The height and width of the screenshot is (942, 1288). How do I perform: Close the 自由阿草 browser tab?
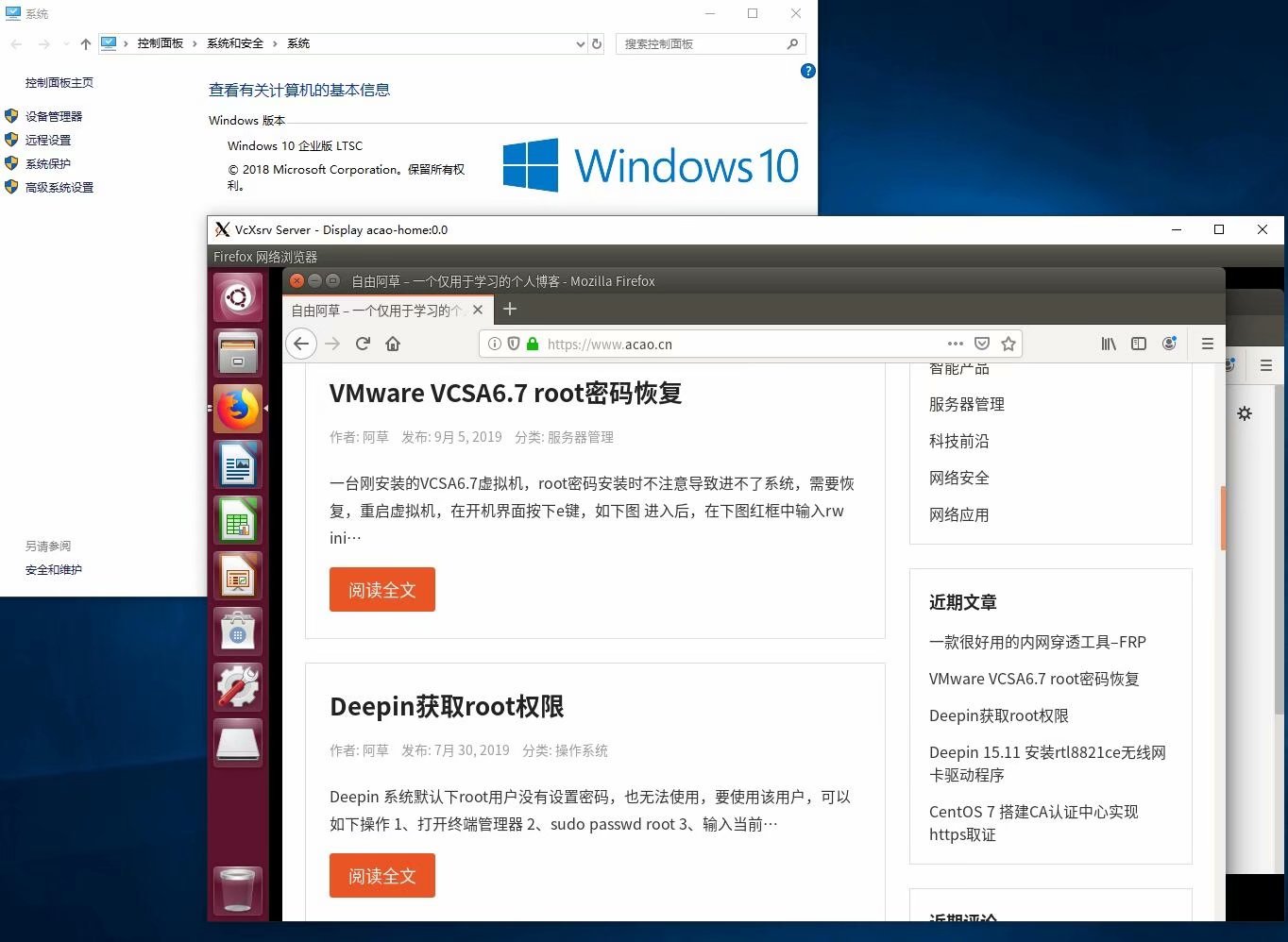(x=478, y=310)
